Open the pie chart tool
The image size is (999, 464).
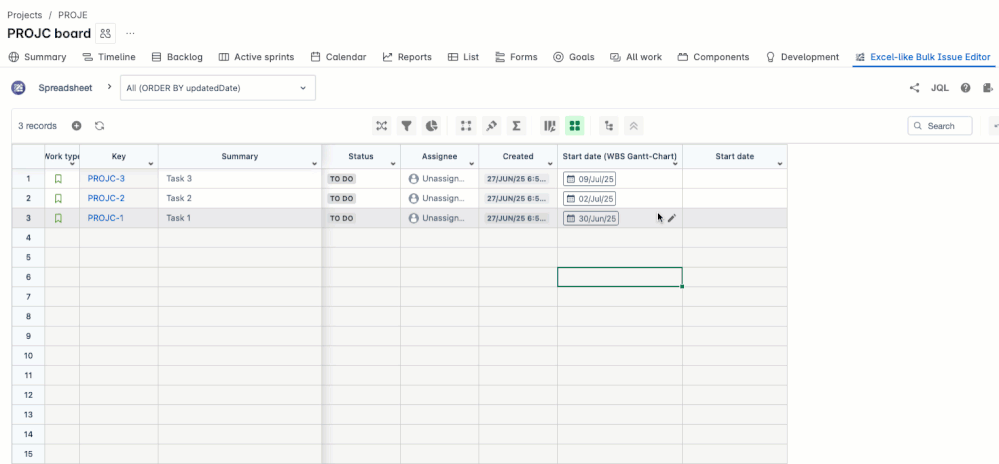click(x=431, y=126)
